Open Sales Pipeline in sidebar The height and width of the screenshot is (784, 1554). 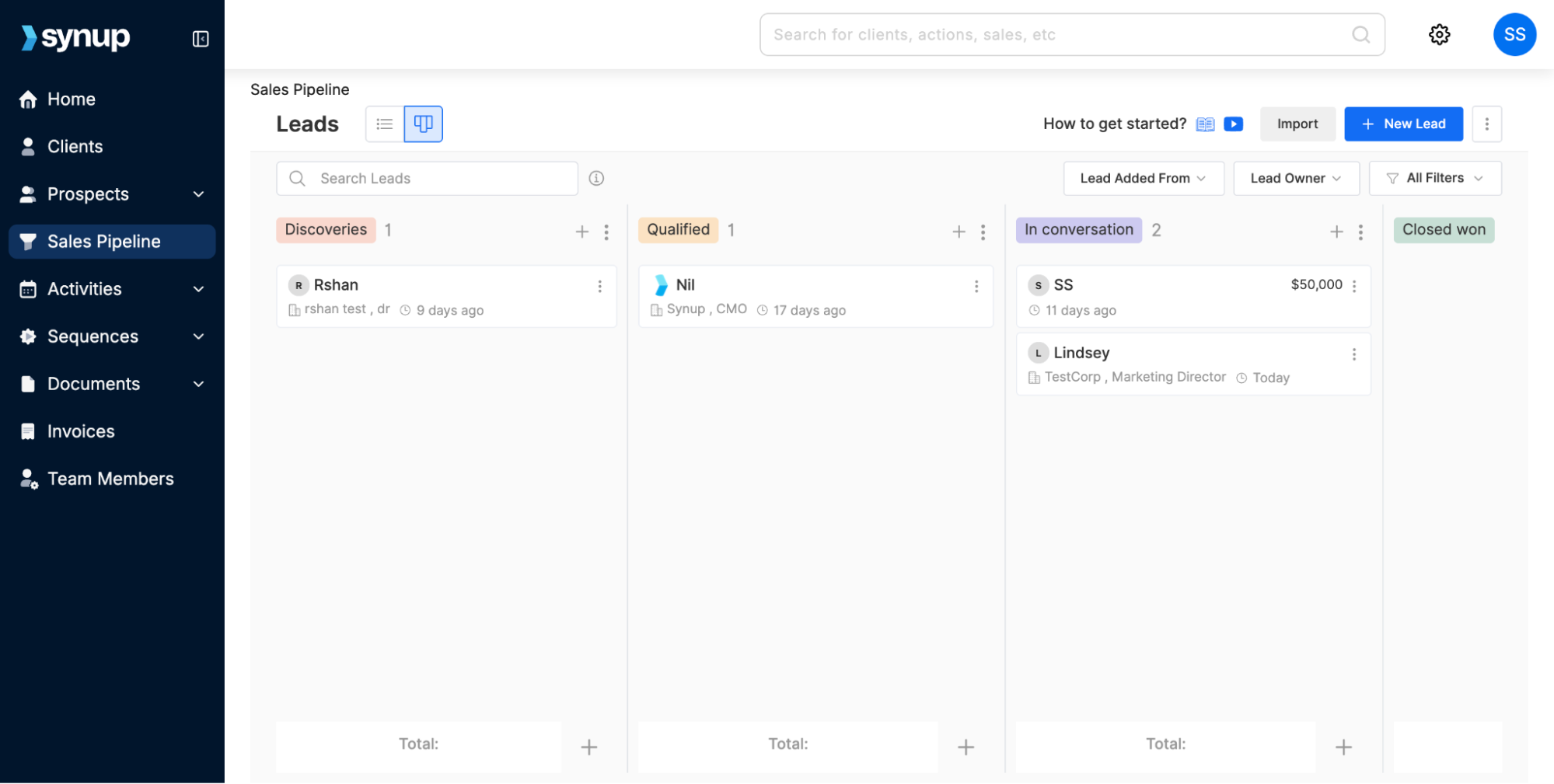pos(112,242)
